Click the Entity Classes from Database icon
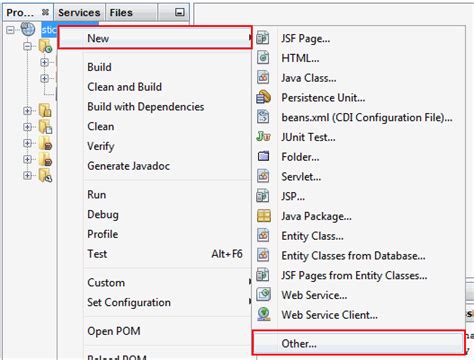This screenshot has width=474, height=360. coord(263,255)
